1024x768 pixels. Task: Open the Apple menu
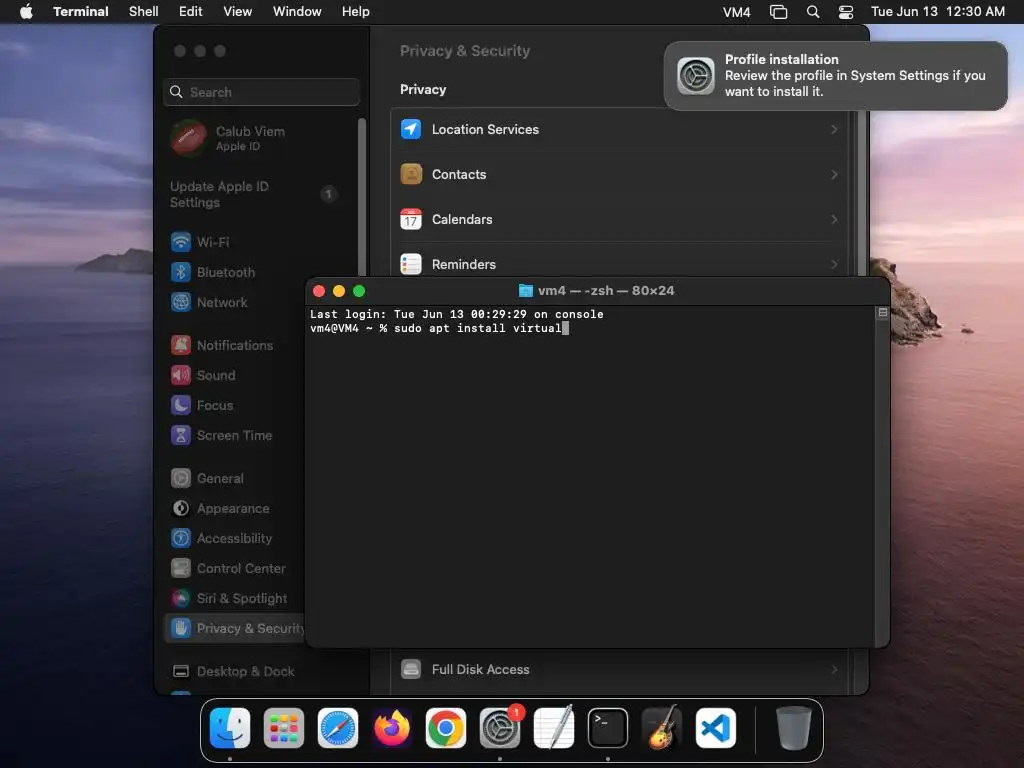coord(26,11)
